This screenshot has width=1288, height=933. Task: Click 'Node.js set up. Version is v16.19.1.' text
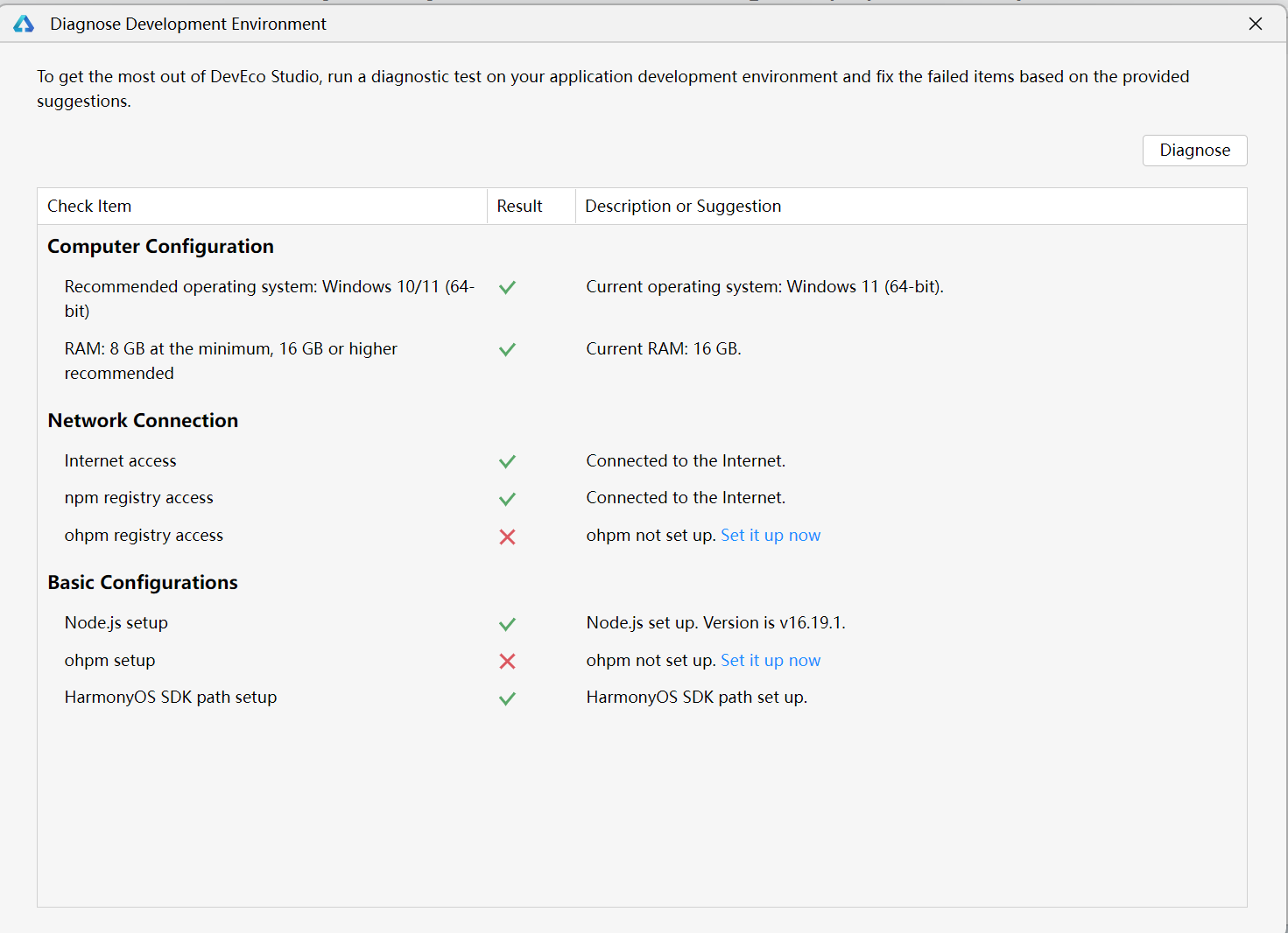pos(715,623)
